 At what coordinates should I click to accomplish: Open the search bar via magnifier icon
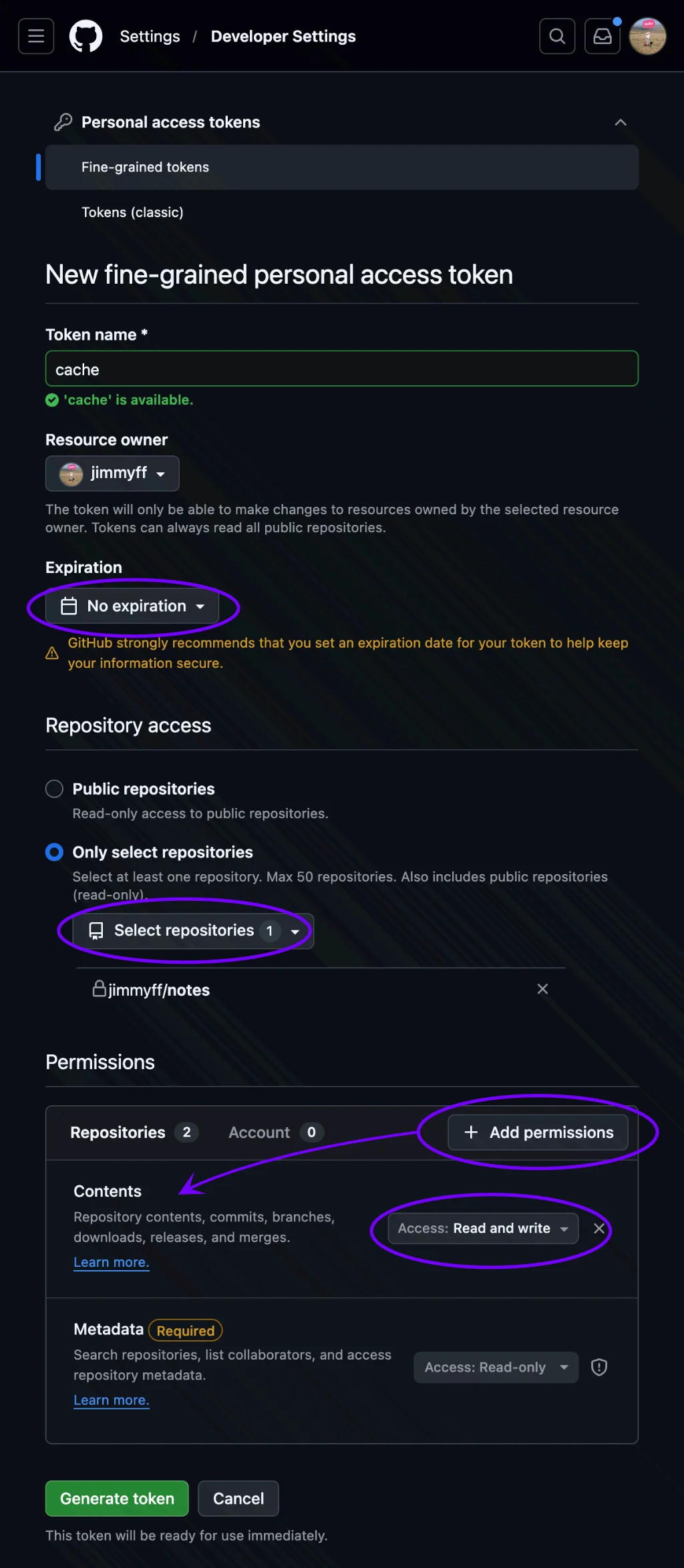(x=556, y=35)
